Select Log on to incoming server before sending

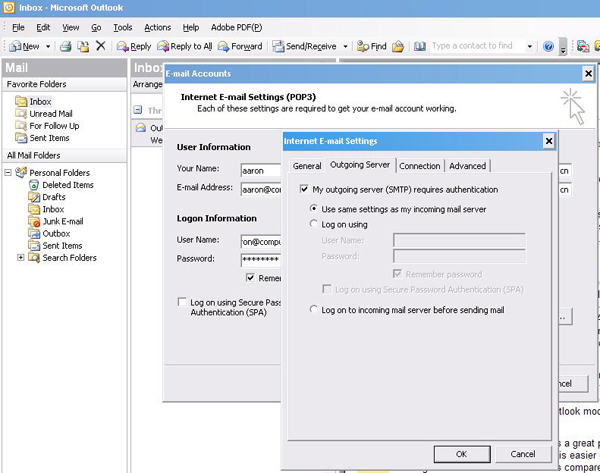[313, 309]
